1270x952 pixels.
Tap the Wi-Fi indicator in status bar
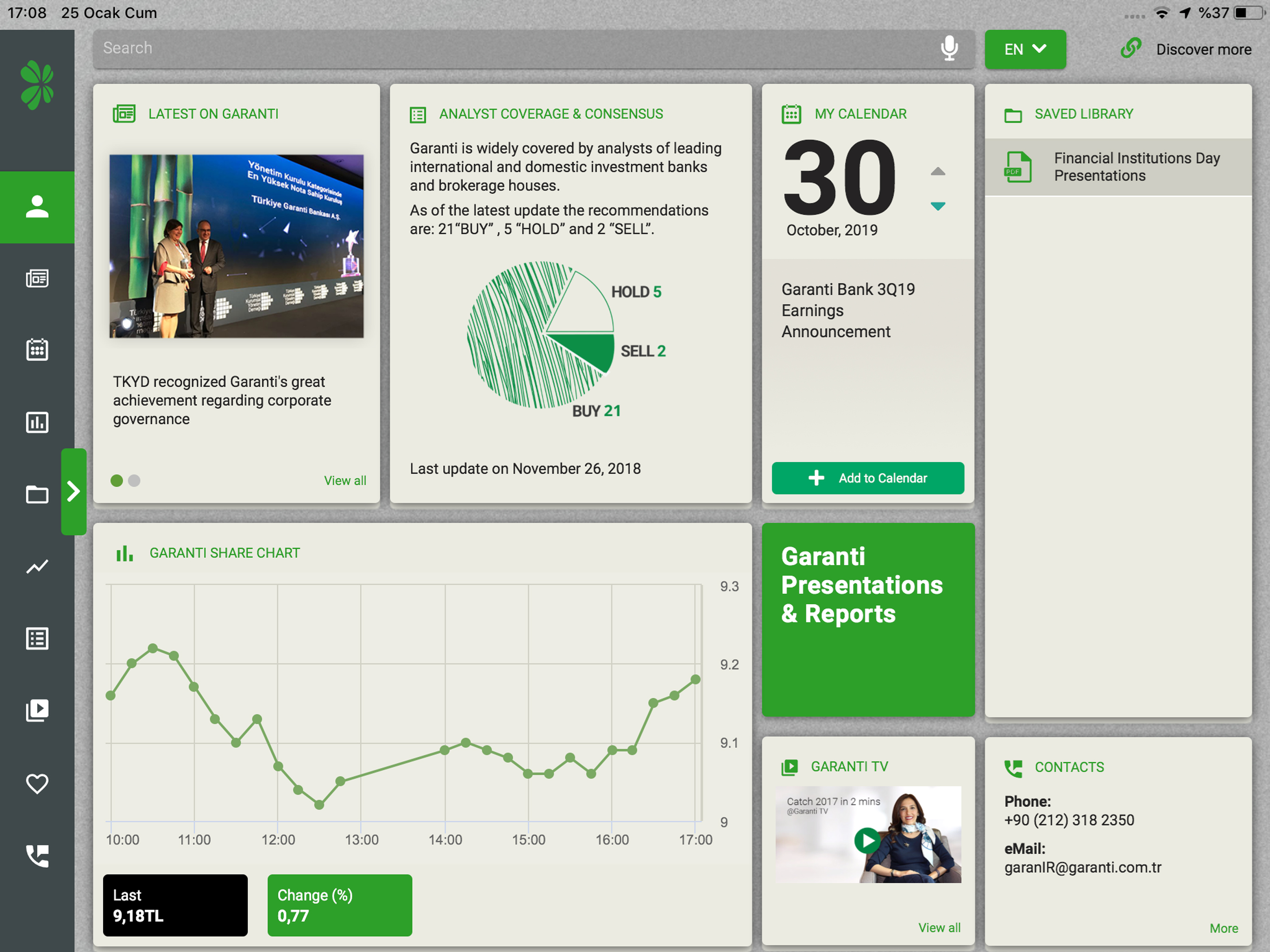(1162, 13)
